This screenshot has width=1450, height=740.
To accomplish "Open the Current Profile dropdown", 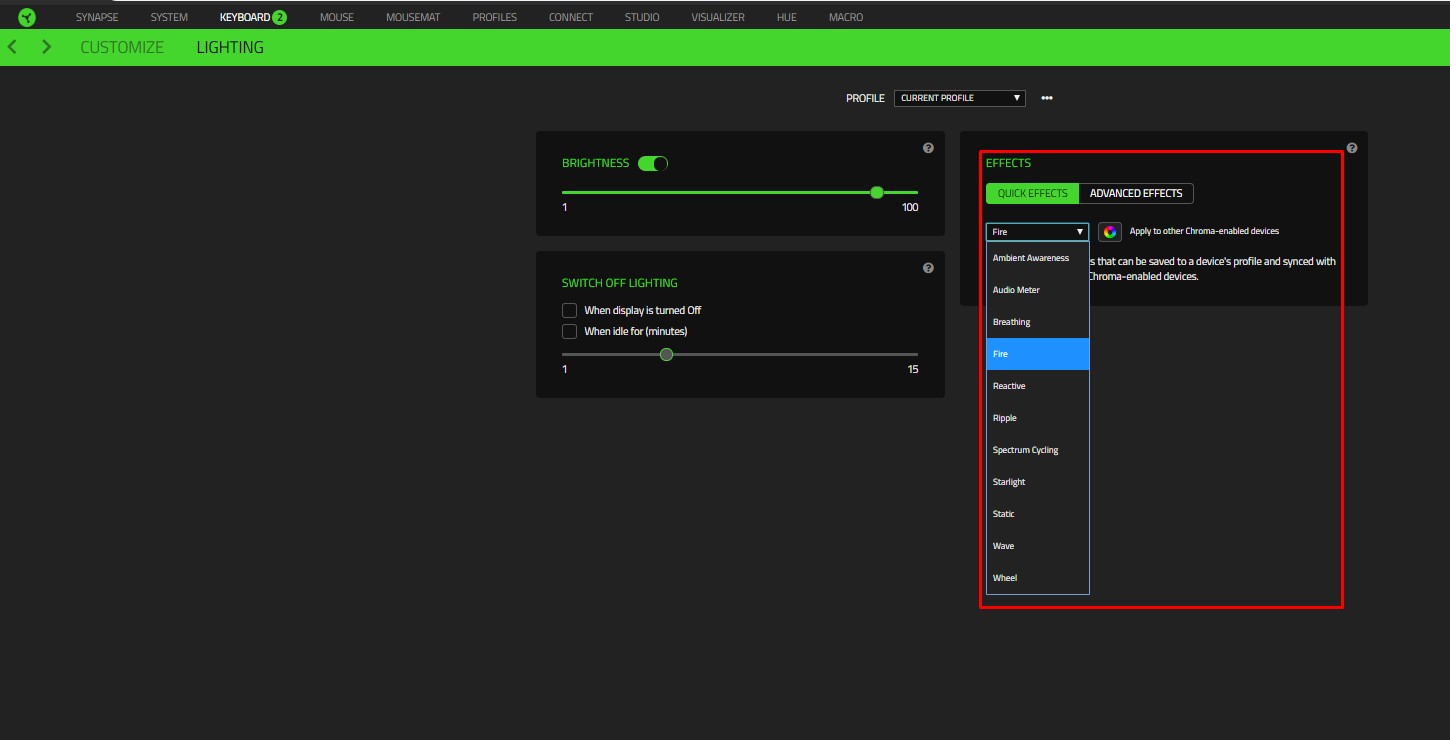I will [960, 98].
